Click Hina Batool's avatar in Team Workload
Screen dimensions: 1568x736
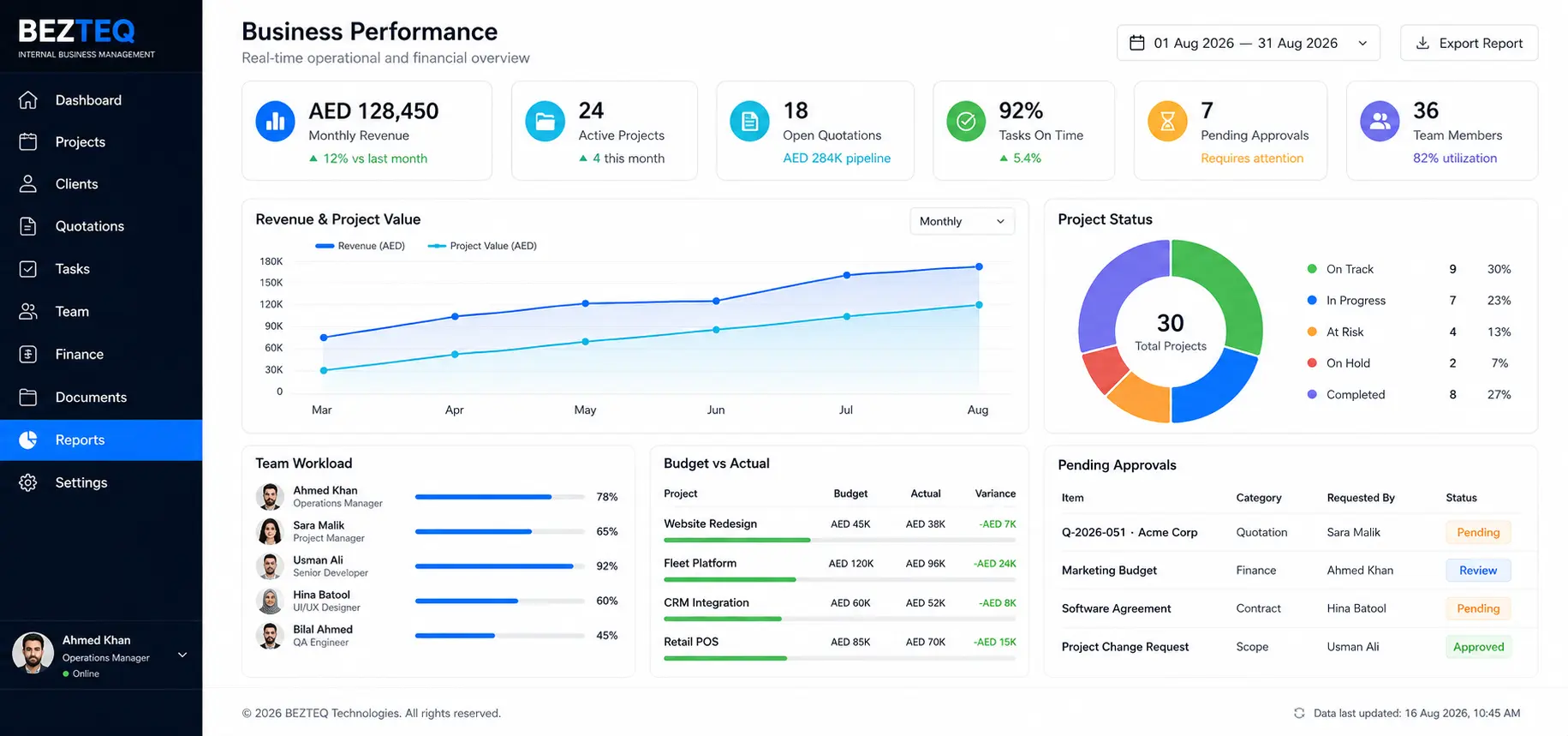[270, 601]
